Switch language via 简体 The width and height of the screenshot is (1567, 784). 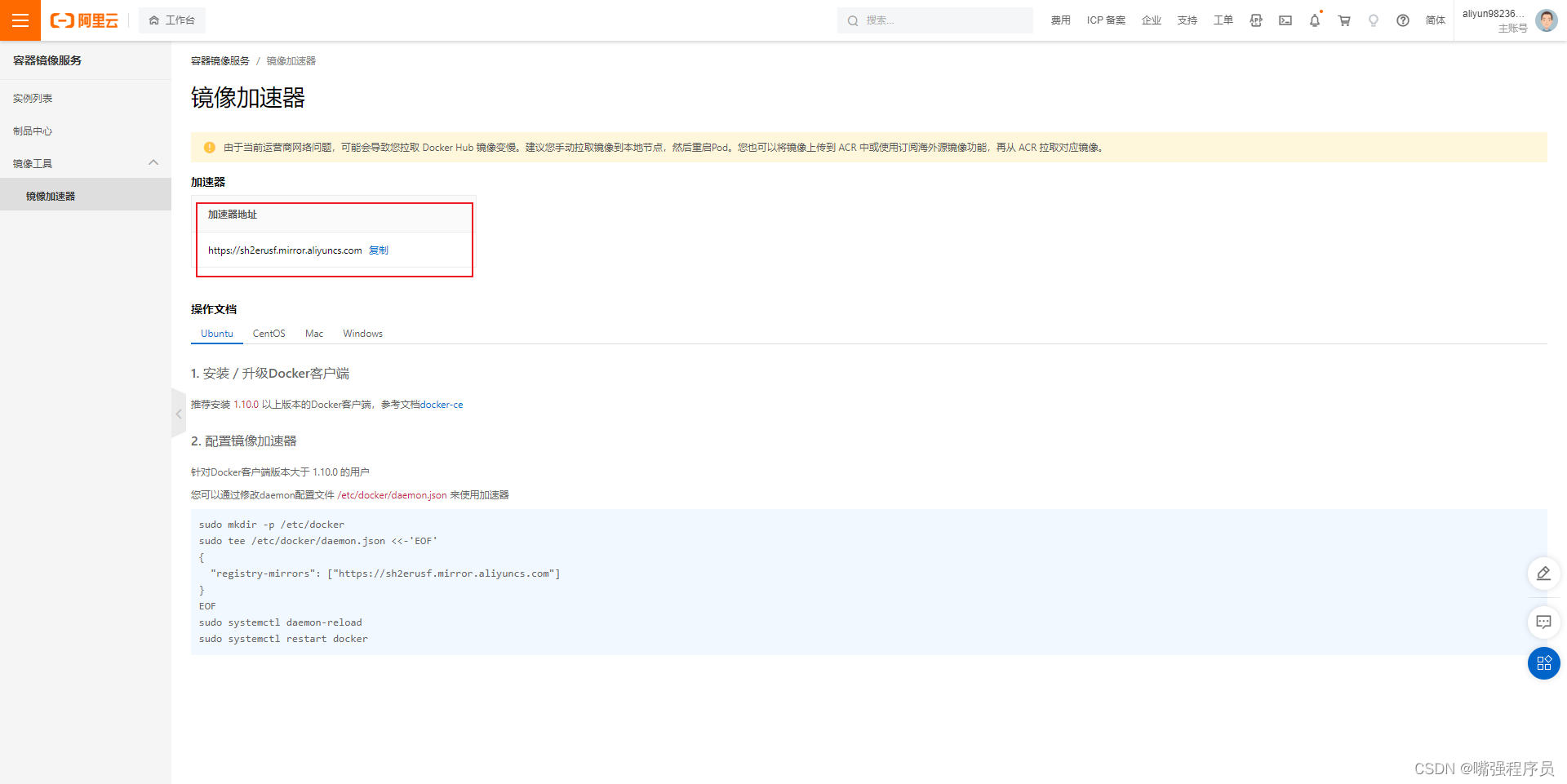pyautogui.click(x=1436, y=20)
